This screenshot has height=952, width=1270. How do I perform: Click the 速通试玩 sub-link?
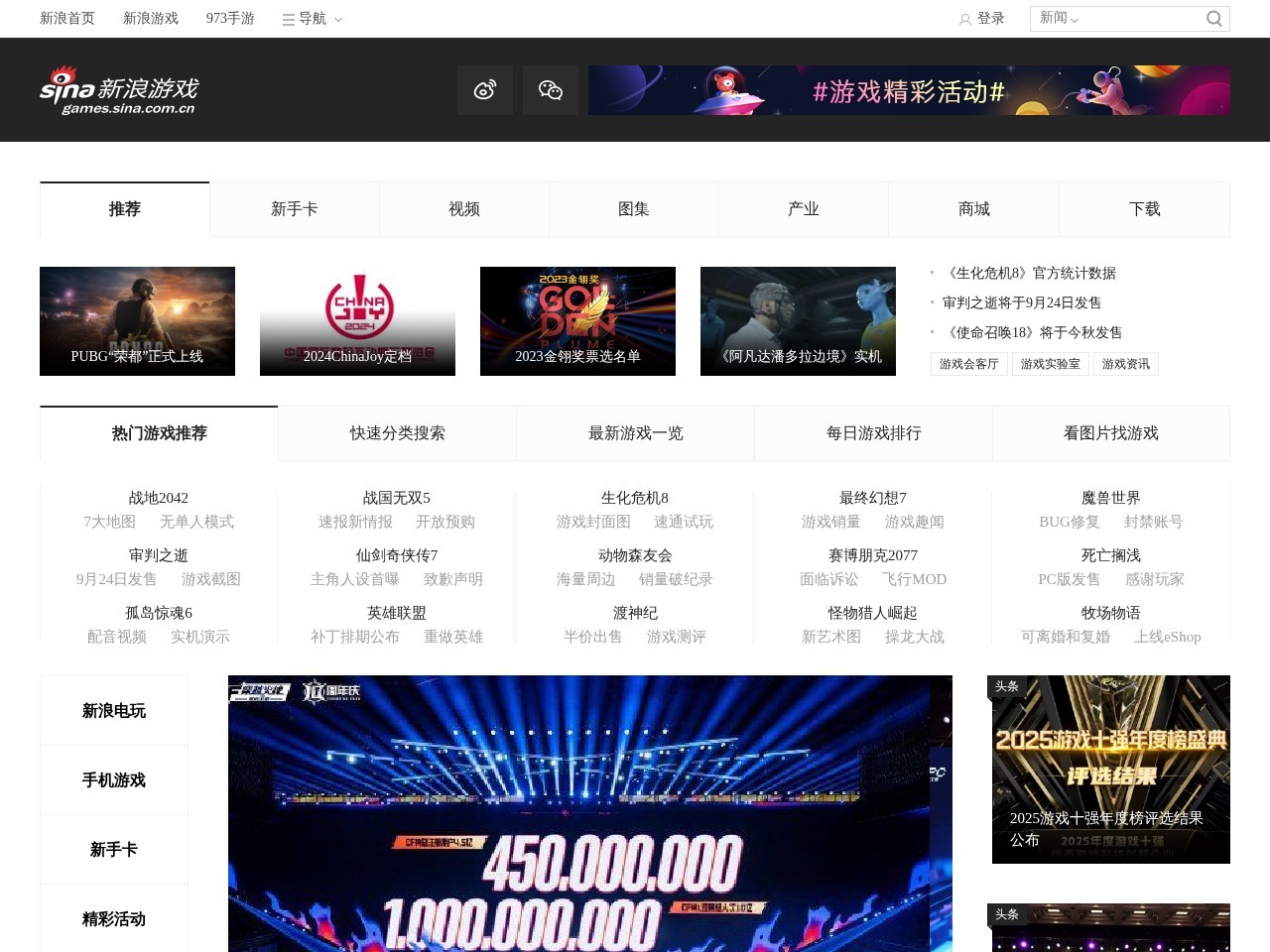[684, 522]
